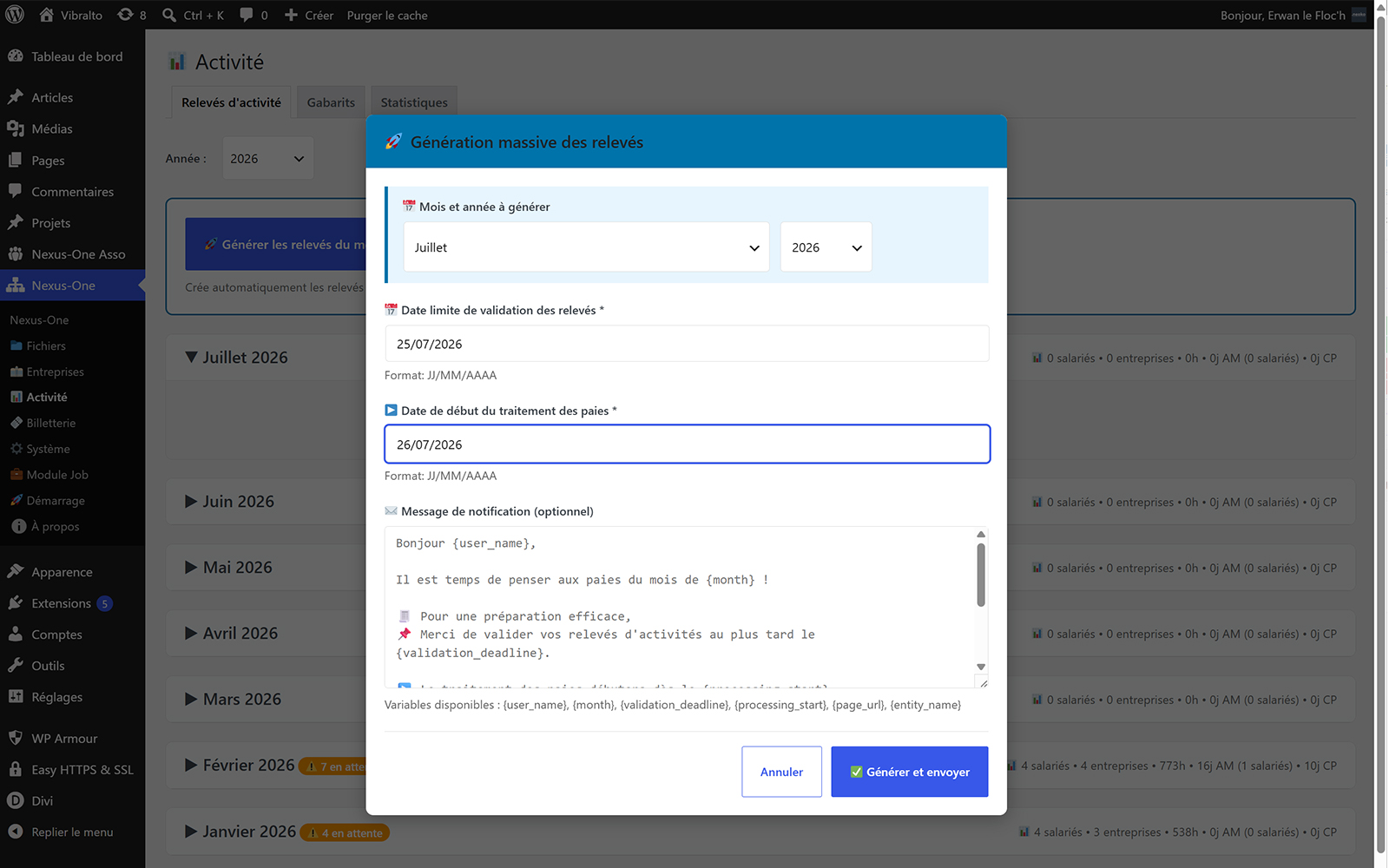Click the Réglages sliders icon

click(16, 697)
